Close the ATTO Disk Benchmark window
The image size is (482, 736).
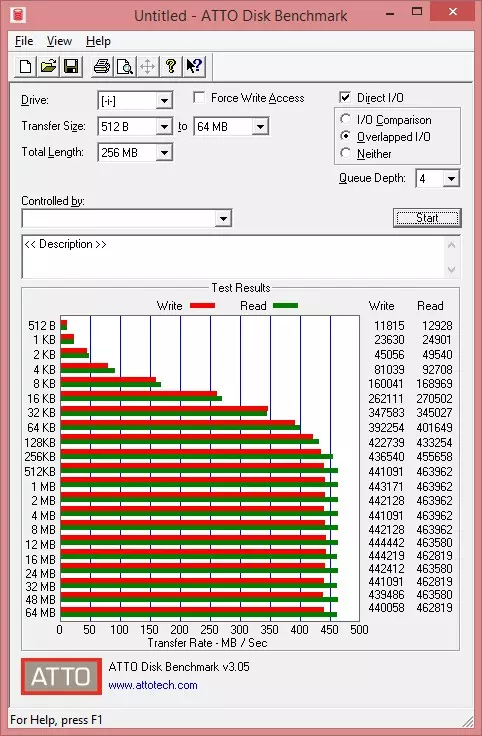[x=452, y=12]
